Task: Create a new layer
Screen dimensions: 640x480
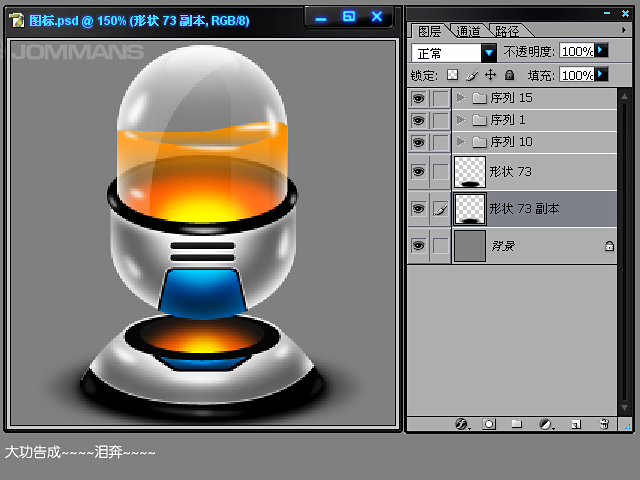Action: [575, 424]
